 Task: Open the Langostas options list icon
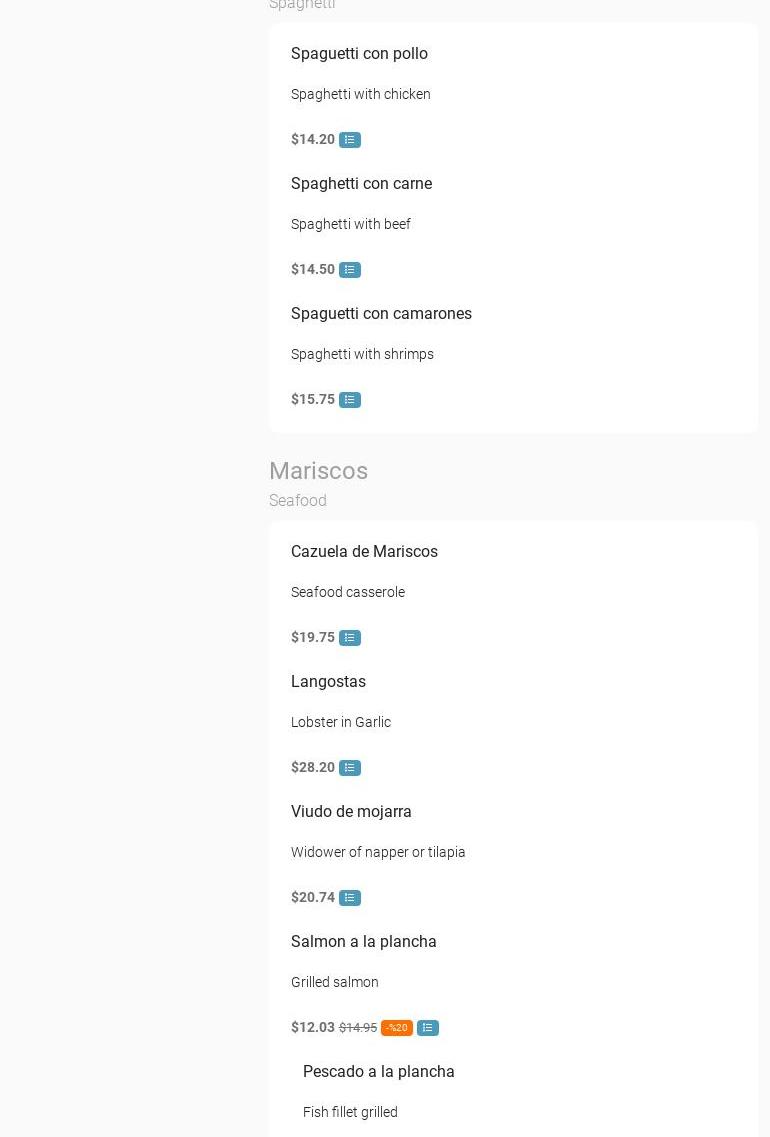pyautogui.click(x=350, y=768)
